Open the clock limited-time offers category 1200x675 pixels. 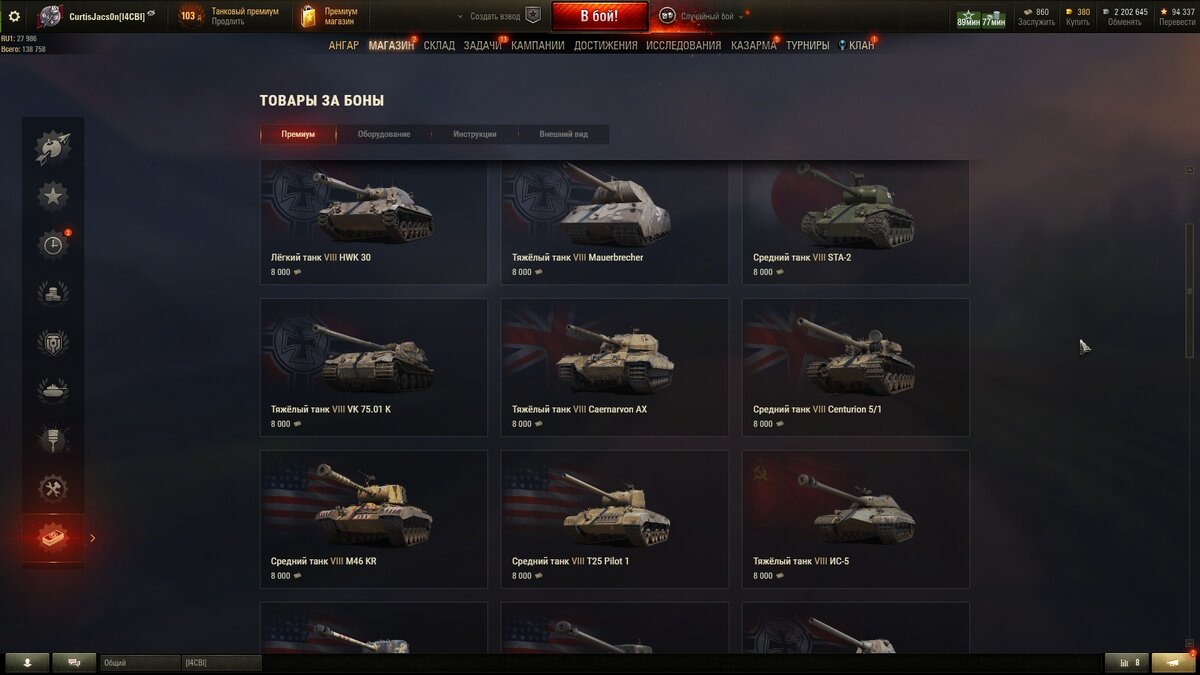pos(53,245)
